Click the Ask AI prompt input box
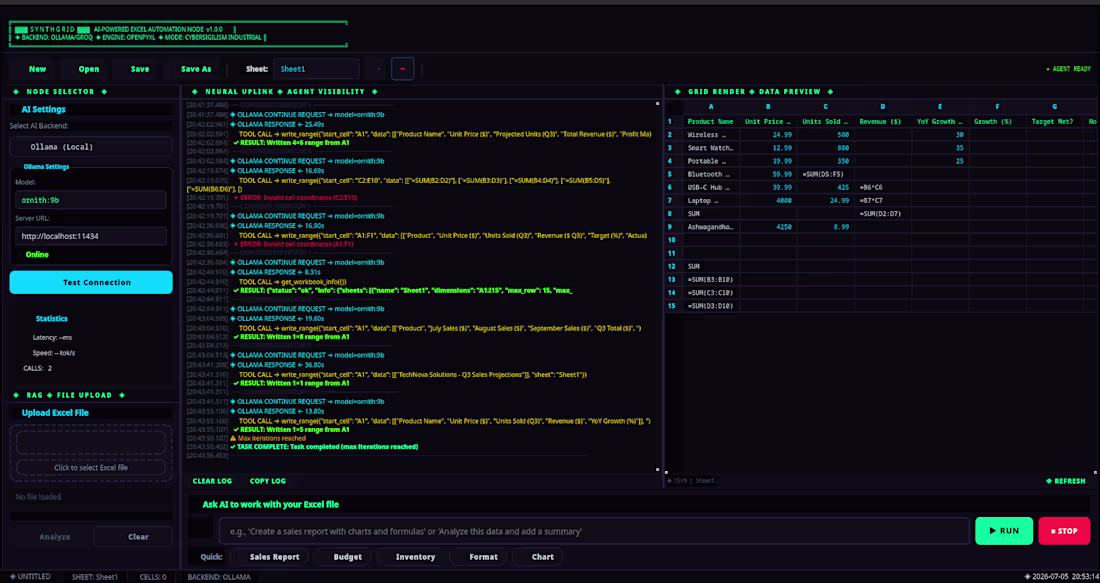Screen dimensions: 1100x583 pos(595,531)
